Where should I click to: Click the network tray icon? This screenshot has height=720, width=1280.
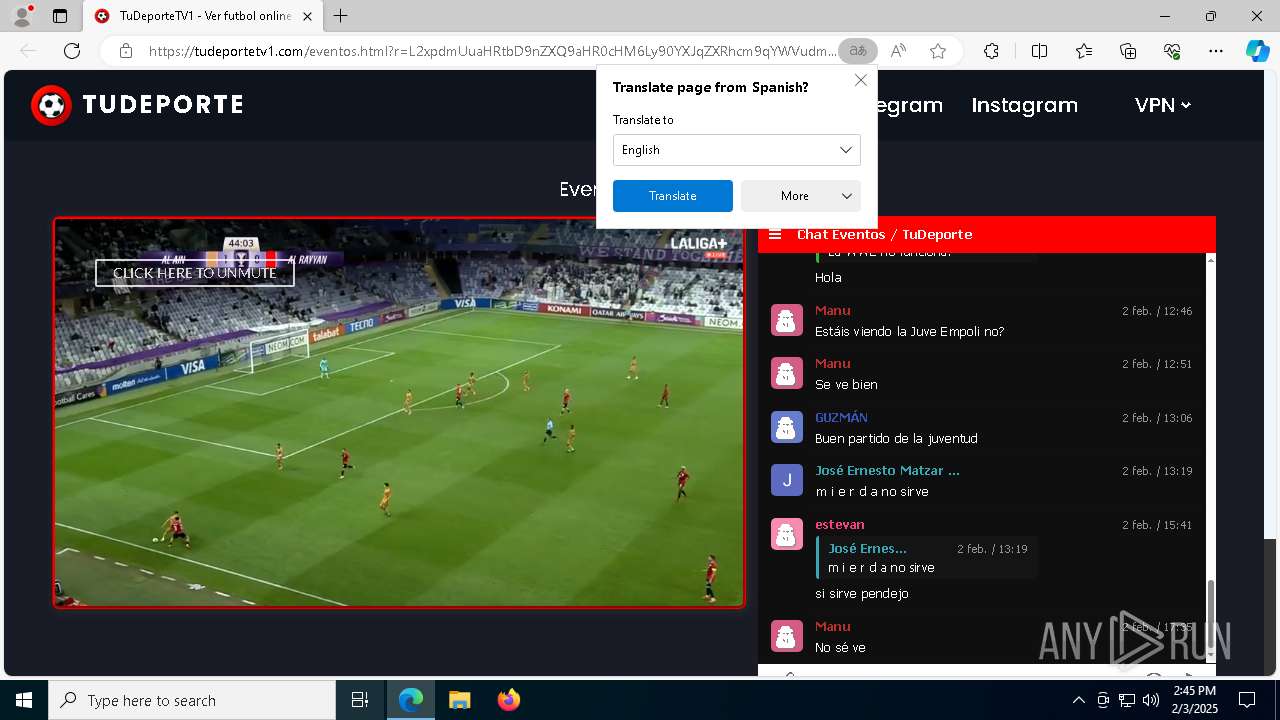point(1127,700)
